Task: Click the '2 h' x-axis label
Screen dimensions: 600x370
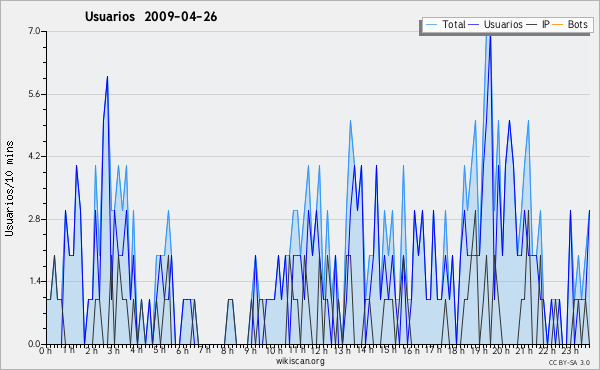Action: [91, 351]
